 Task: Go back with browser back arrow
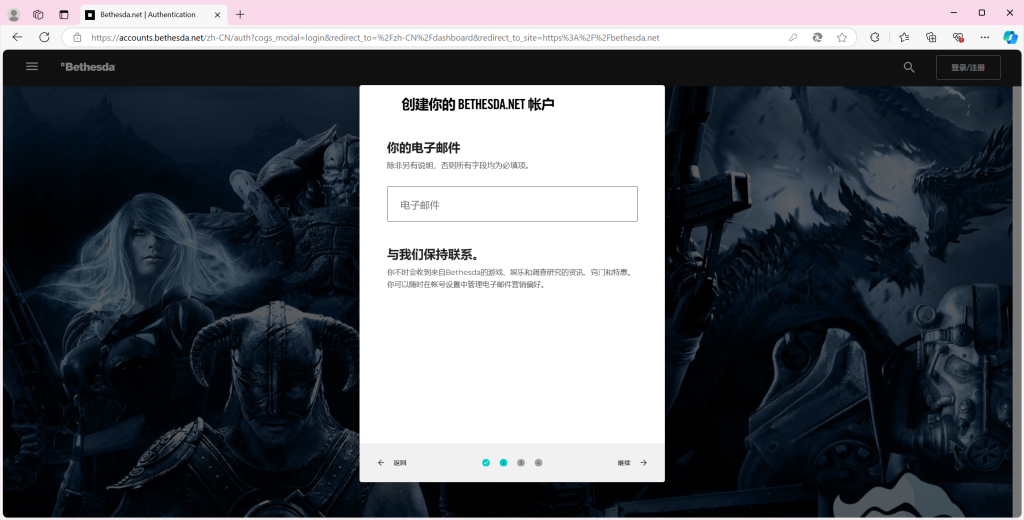tap(18, 37)
